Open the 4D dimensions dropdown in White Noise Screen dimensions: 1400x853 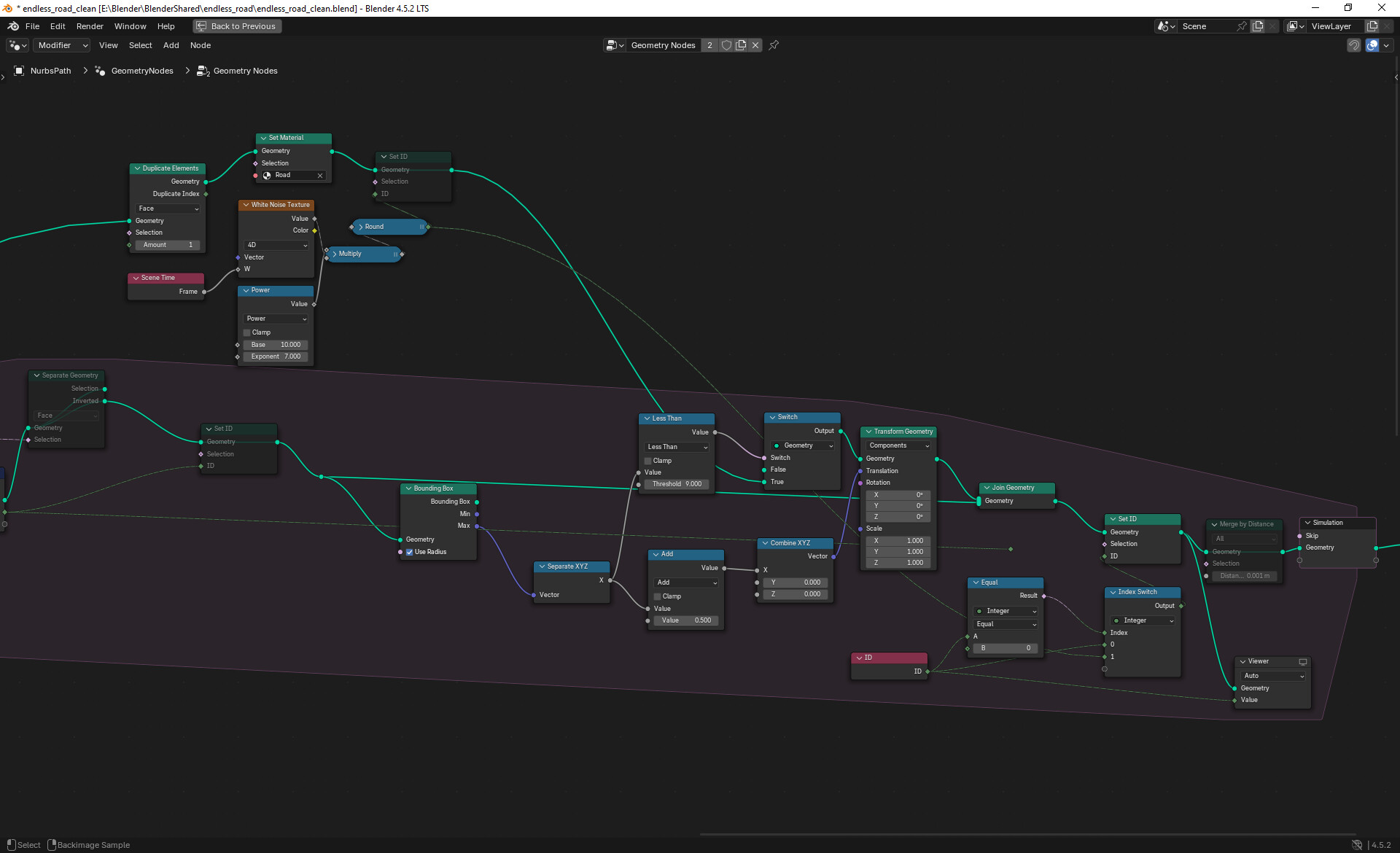(276, 245)
